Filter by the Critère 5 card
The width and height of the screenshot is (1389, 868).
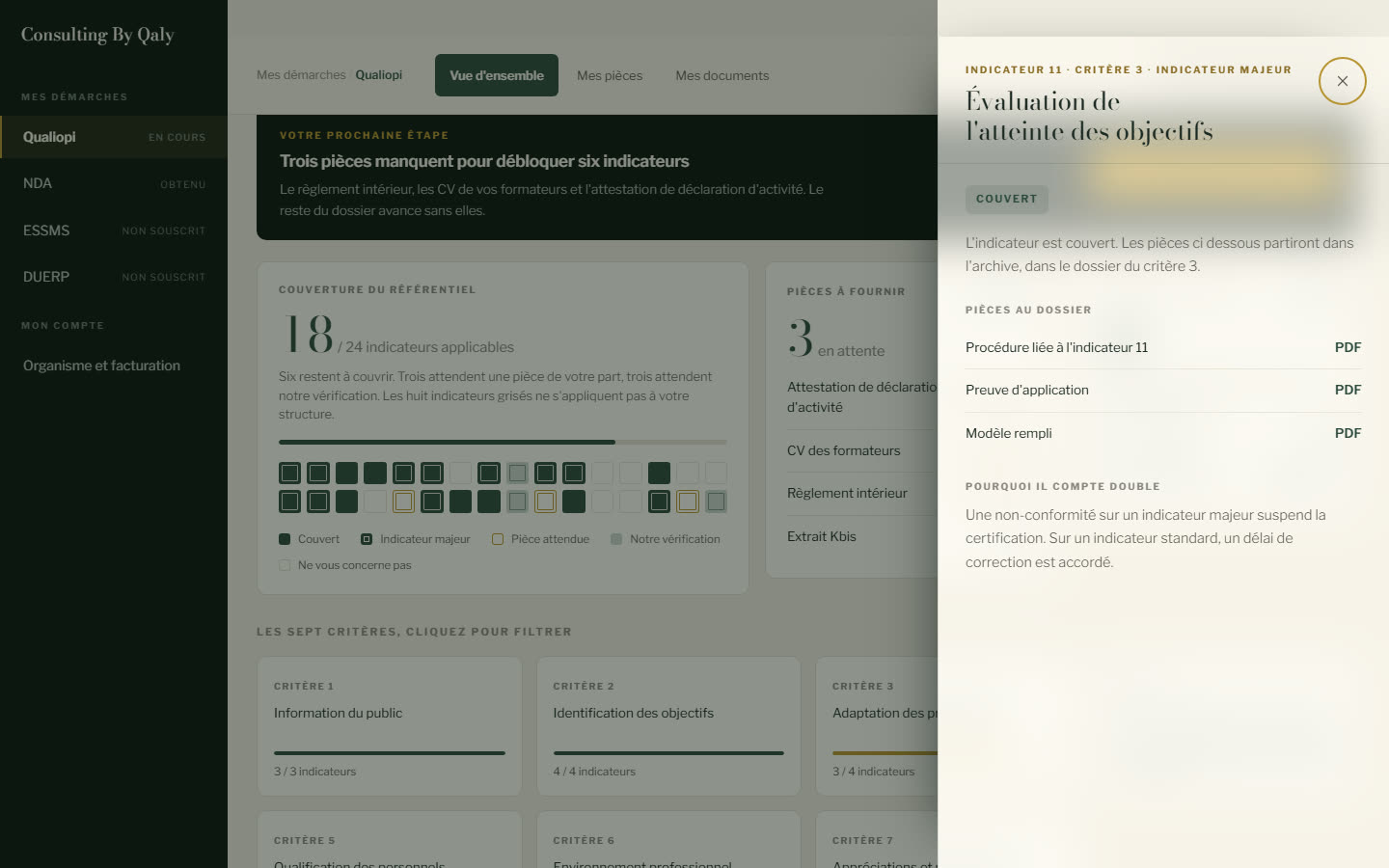(x=390, y=839)
